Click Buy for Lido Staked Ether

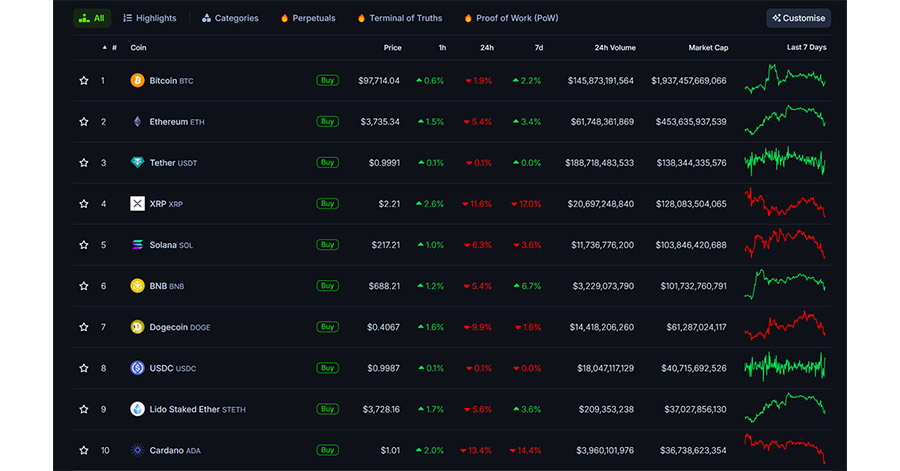pos(327,409)
